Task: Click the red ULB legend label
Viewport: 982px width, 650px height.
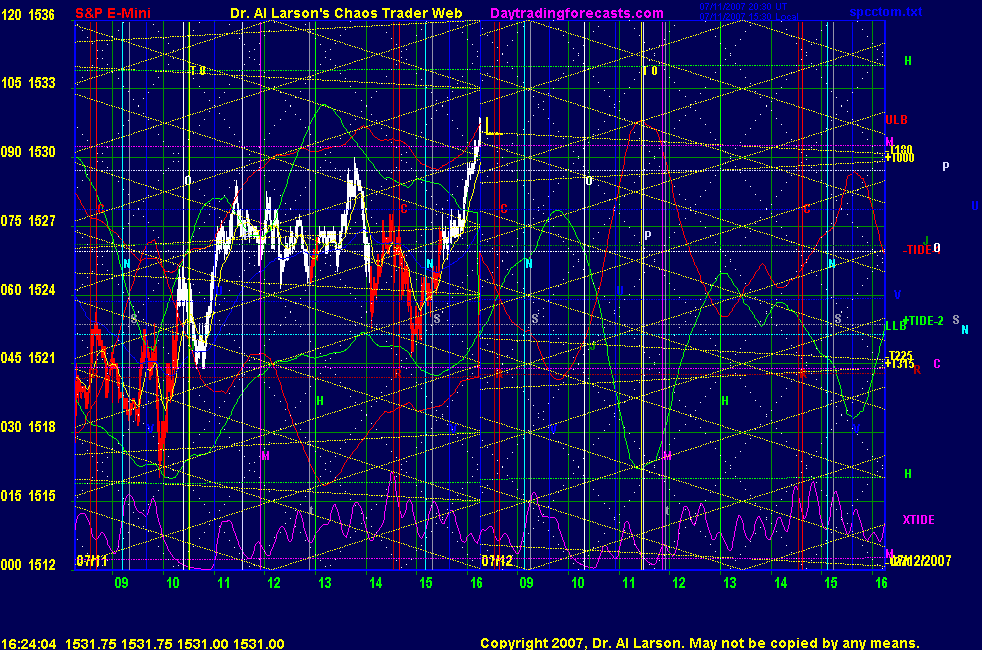Action: pos(896,120)
